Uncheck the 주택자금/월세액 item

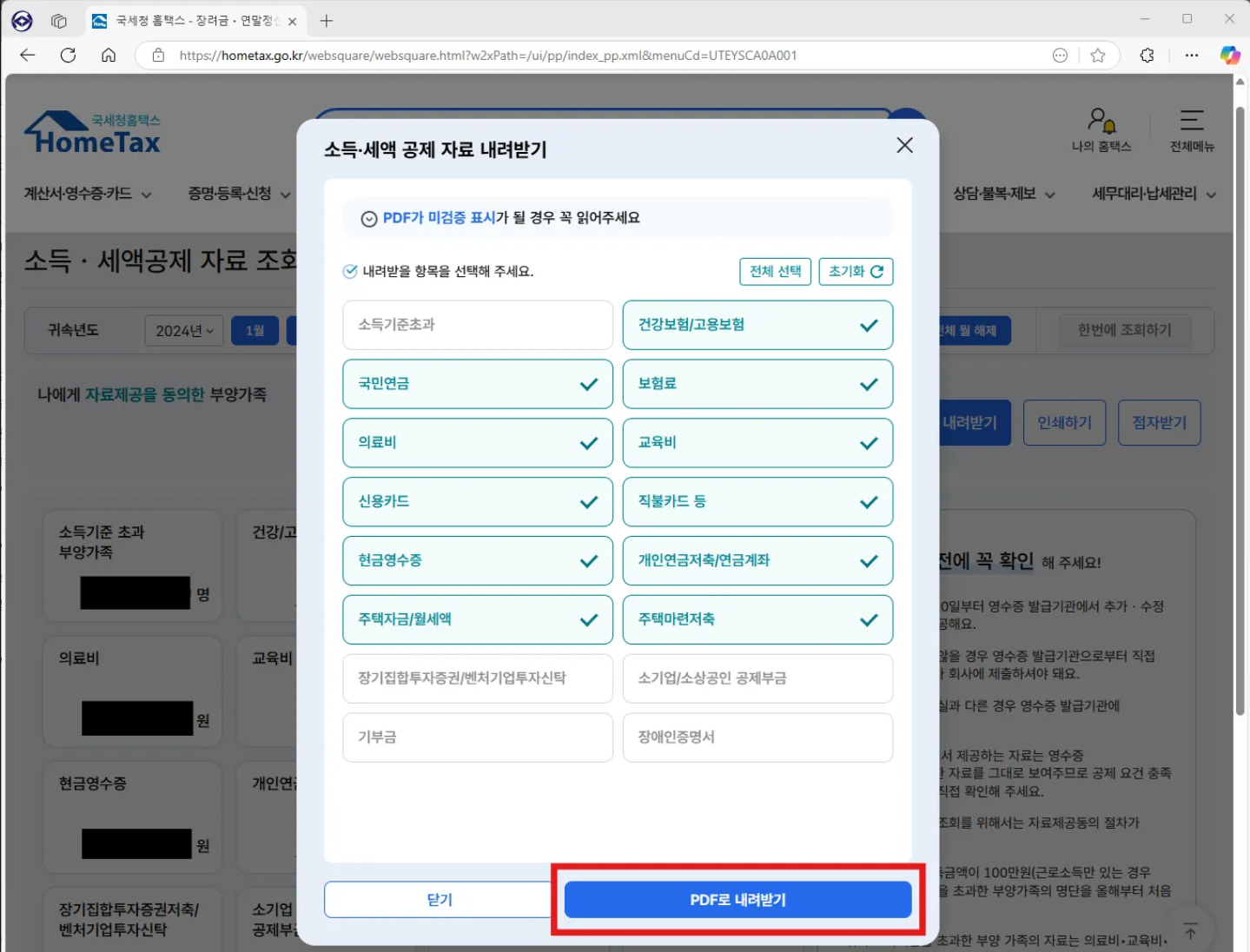pyautogui.click(x=478, y=619)
